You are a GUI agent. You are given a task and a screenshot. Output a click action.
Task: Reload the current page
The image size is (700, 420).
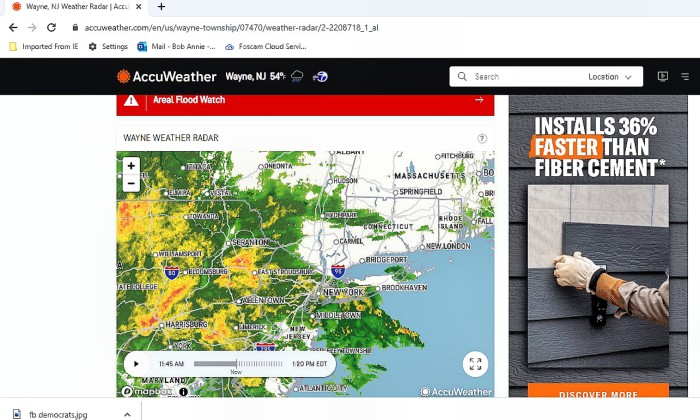click(x=51, y=28)
